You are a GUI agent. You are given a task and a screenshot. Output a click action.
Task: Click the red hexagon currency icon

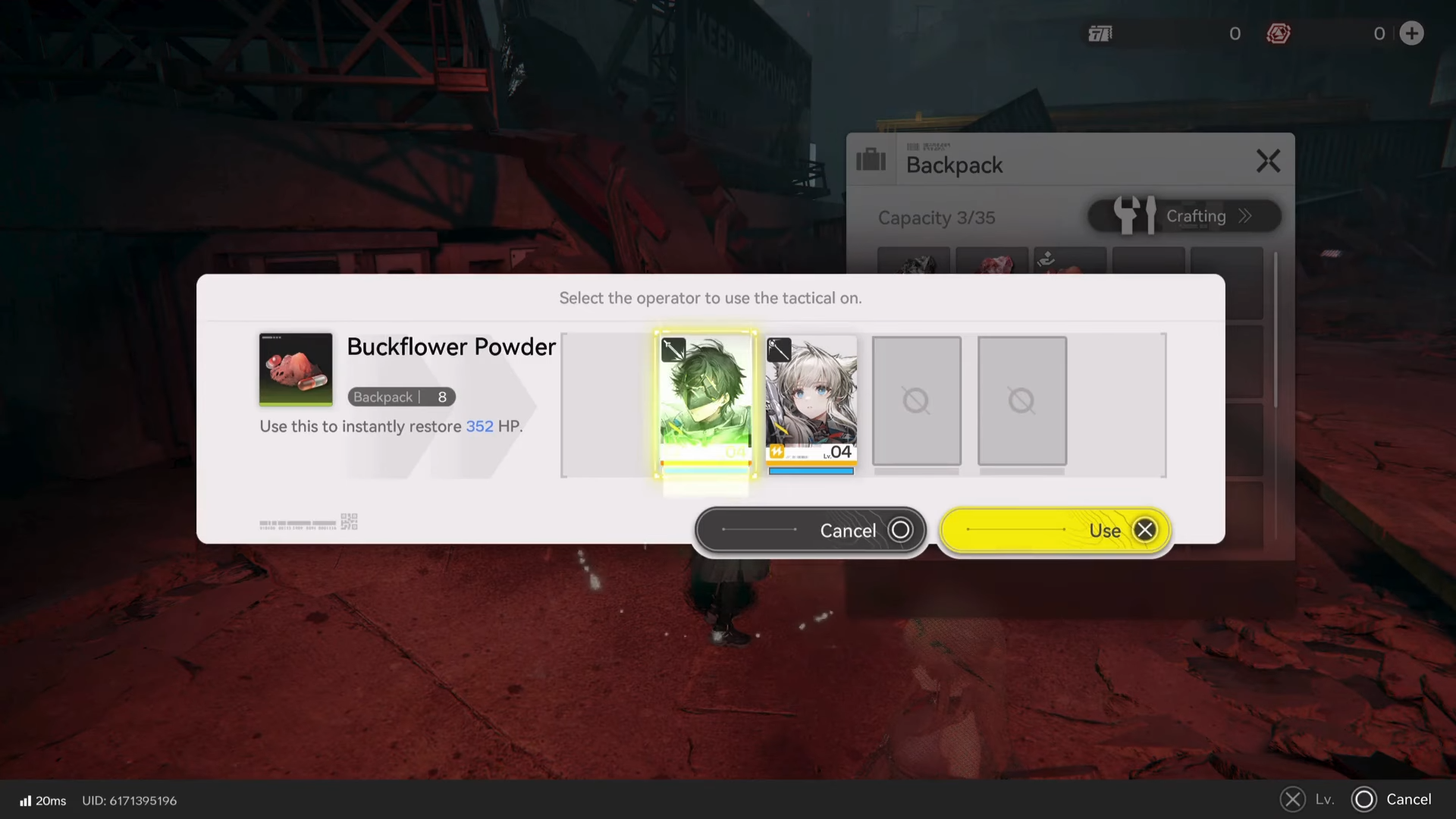click(1278, 33)
